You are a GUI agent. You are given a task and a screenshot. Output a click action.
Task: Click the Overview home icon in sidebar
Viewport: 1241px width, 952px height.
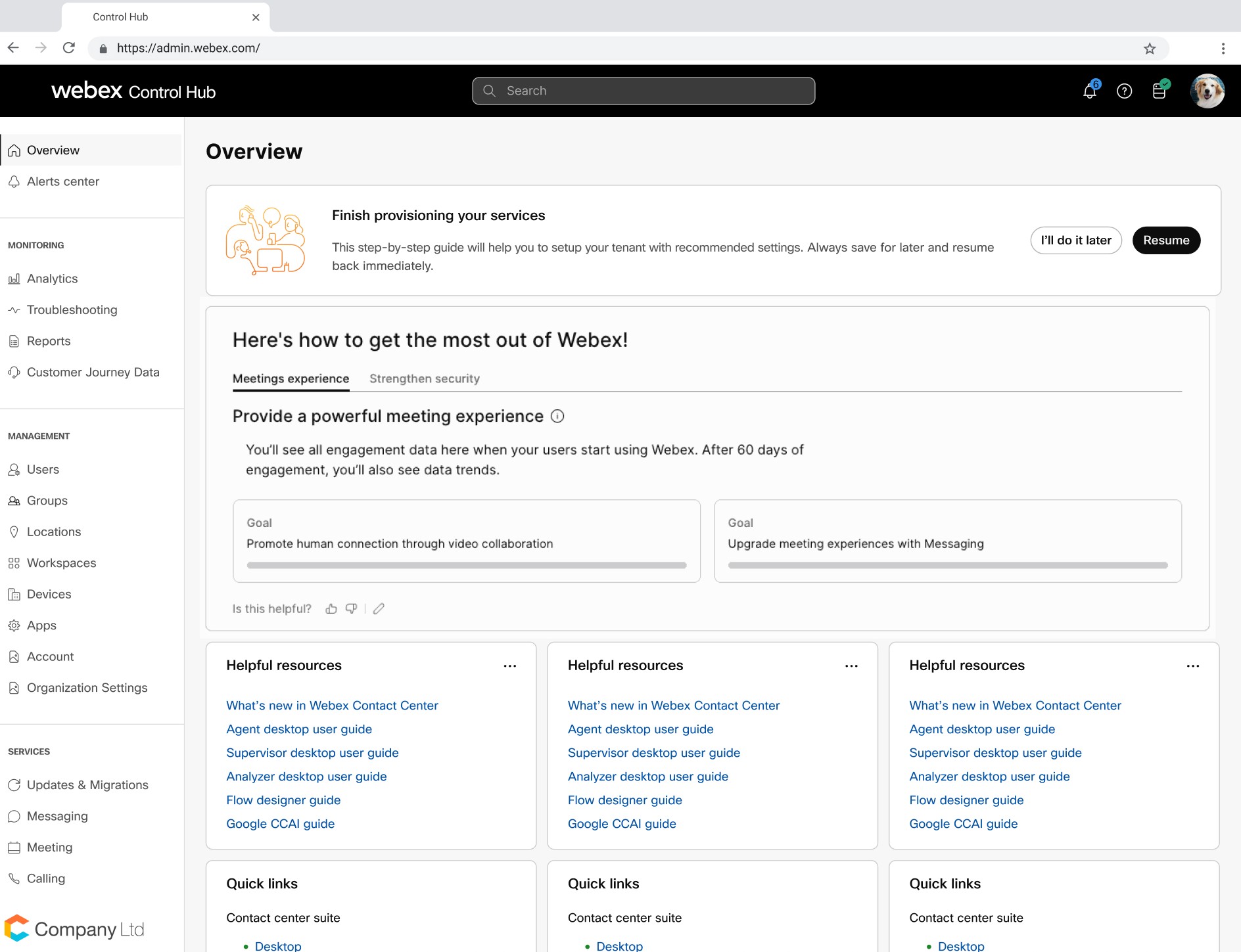tap(14, 150)
